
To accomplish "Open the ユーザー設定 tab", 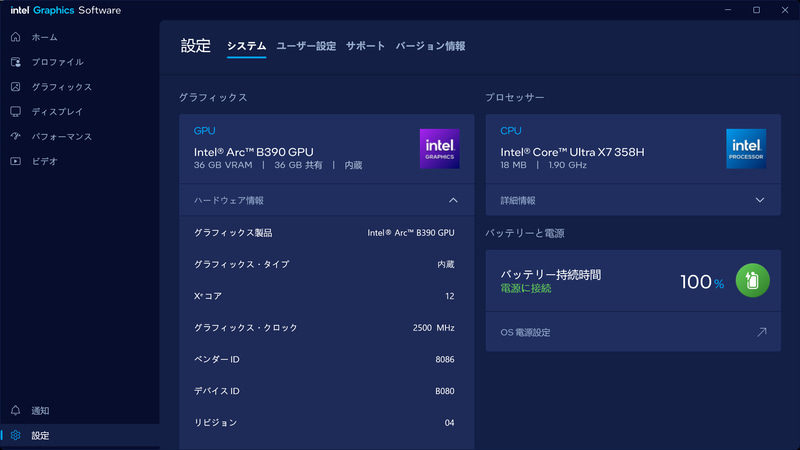I will [x=306, y=46].
